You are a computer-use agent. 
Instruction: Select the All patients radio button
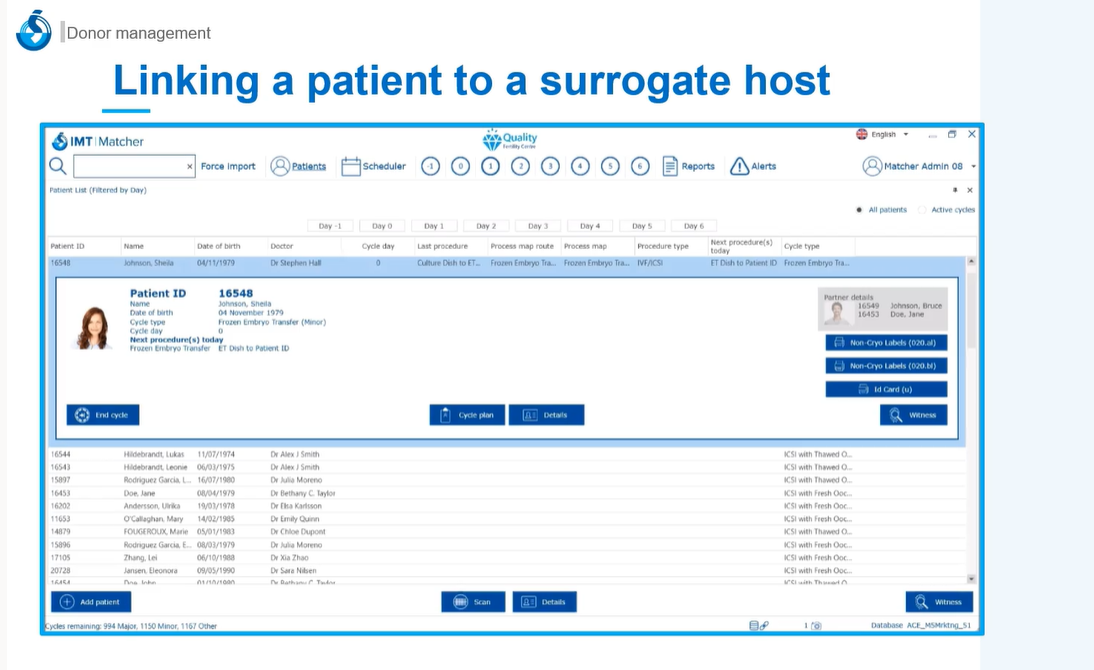[859, 210]
